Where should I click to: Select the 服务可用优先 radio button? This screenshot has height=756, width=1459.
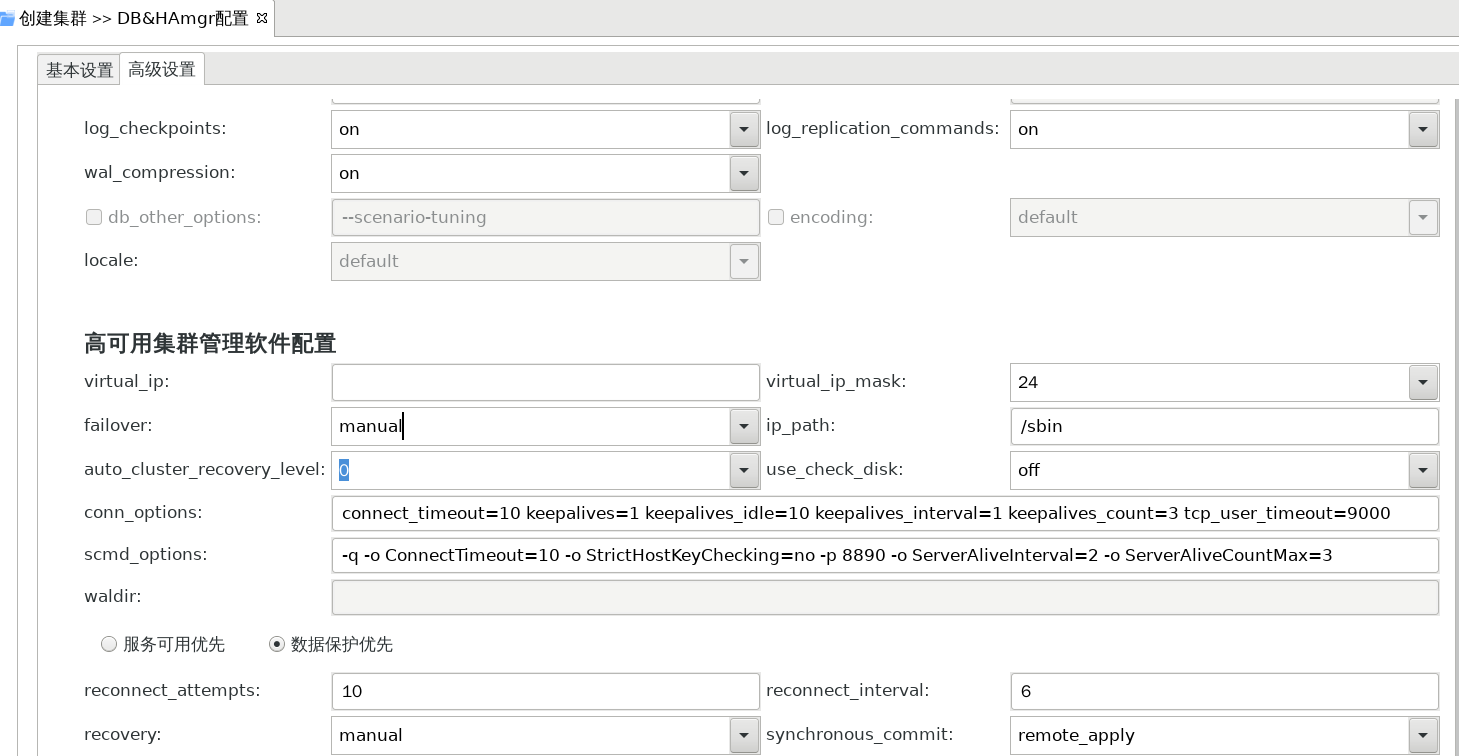(x=109, y=645)
